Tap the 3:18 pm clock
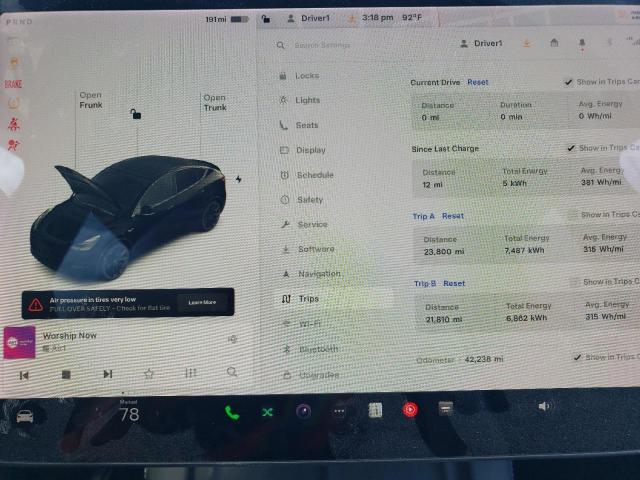 (x=377, y=18)
